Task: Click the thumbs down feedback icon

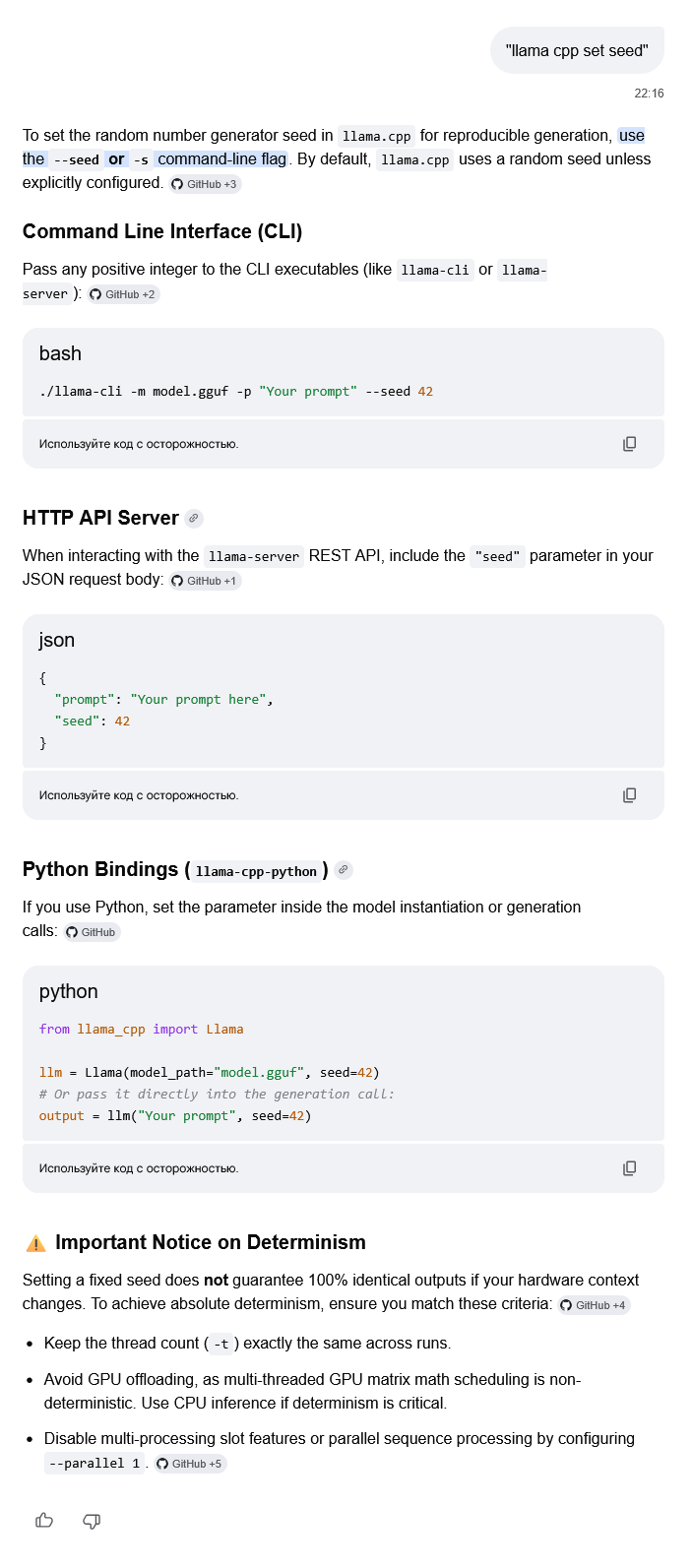Action: point(92,1521)
